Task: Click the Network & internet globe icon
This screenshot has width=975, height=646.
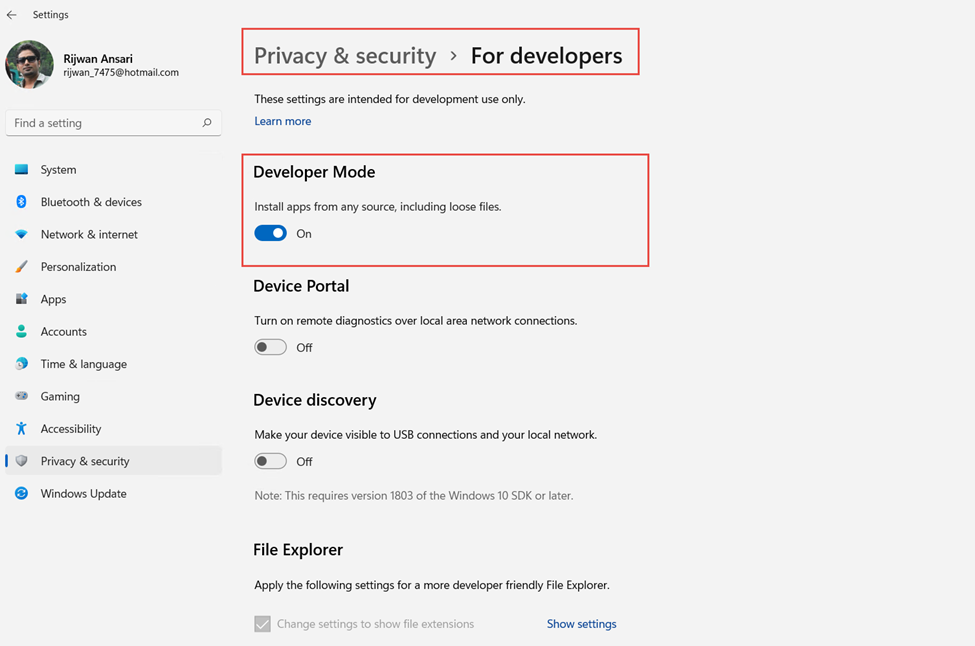Action: point(21,234)
